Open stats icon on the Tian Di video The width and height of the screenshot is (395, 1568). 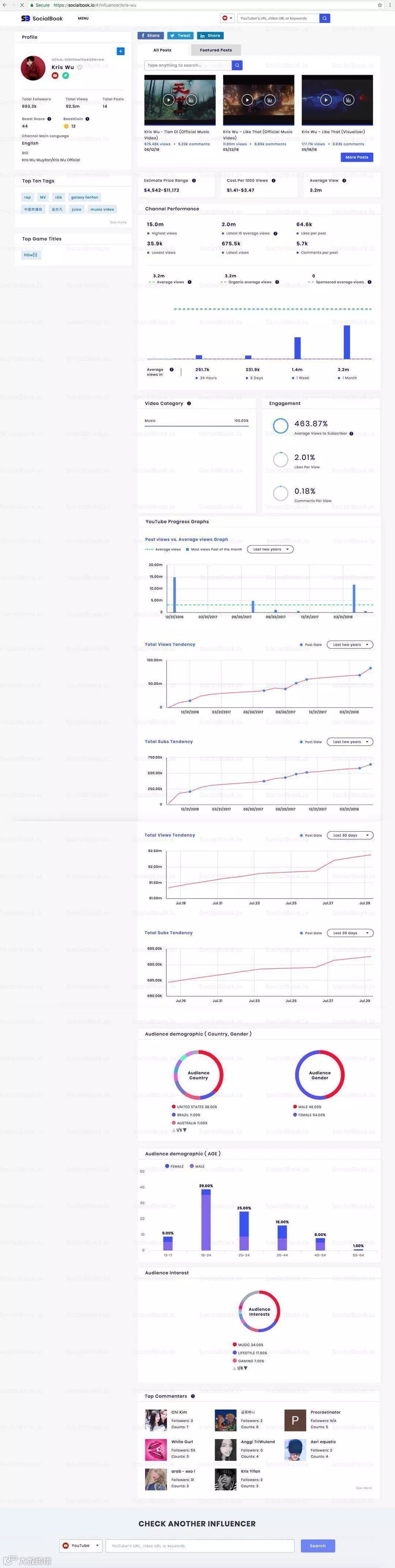click(191, 100)
